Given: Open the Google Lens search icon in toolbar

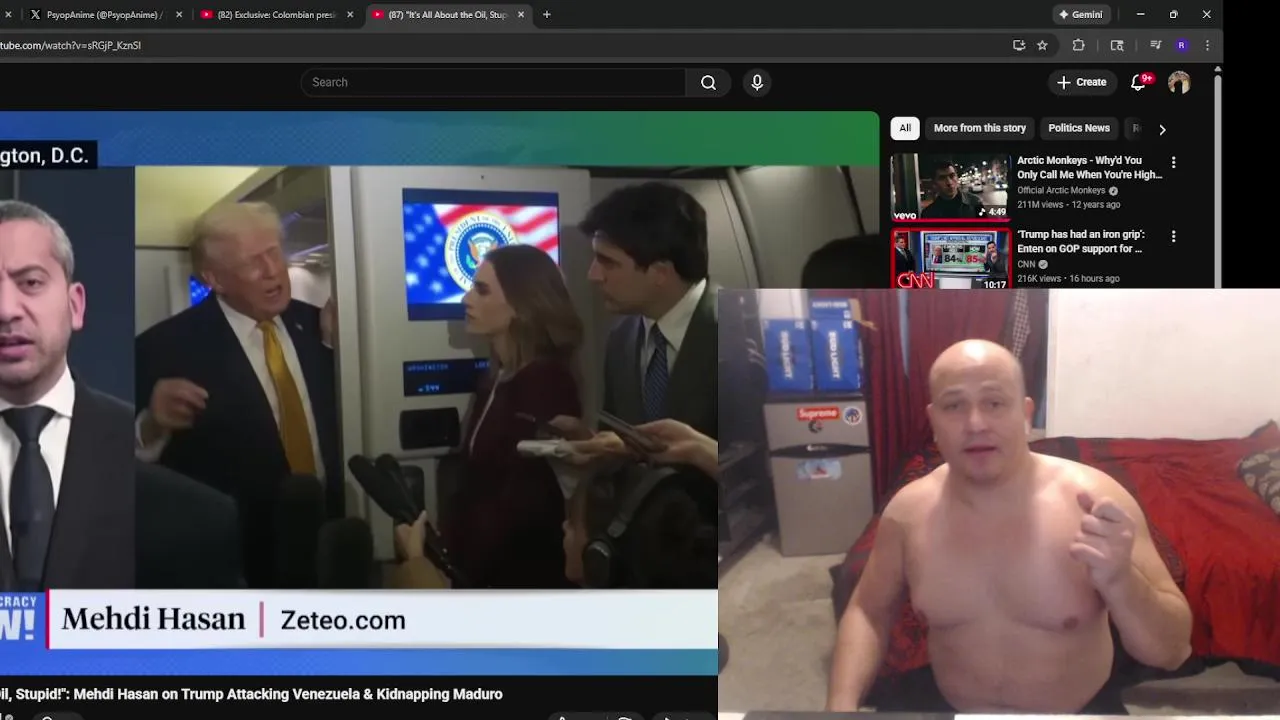Looking at the screenshot, I should click(x=1117, y=45).
